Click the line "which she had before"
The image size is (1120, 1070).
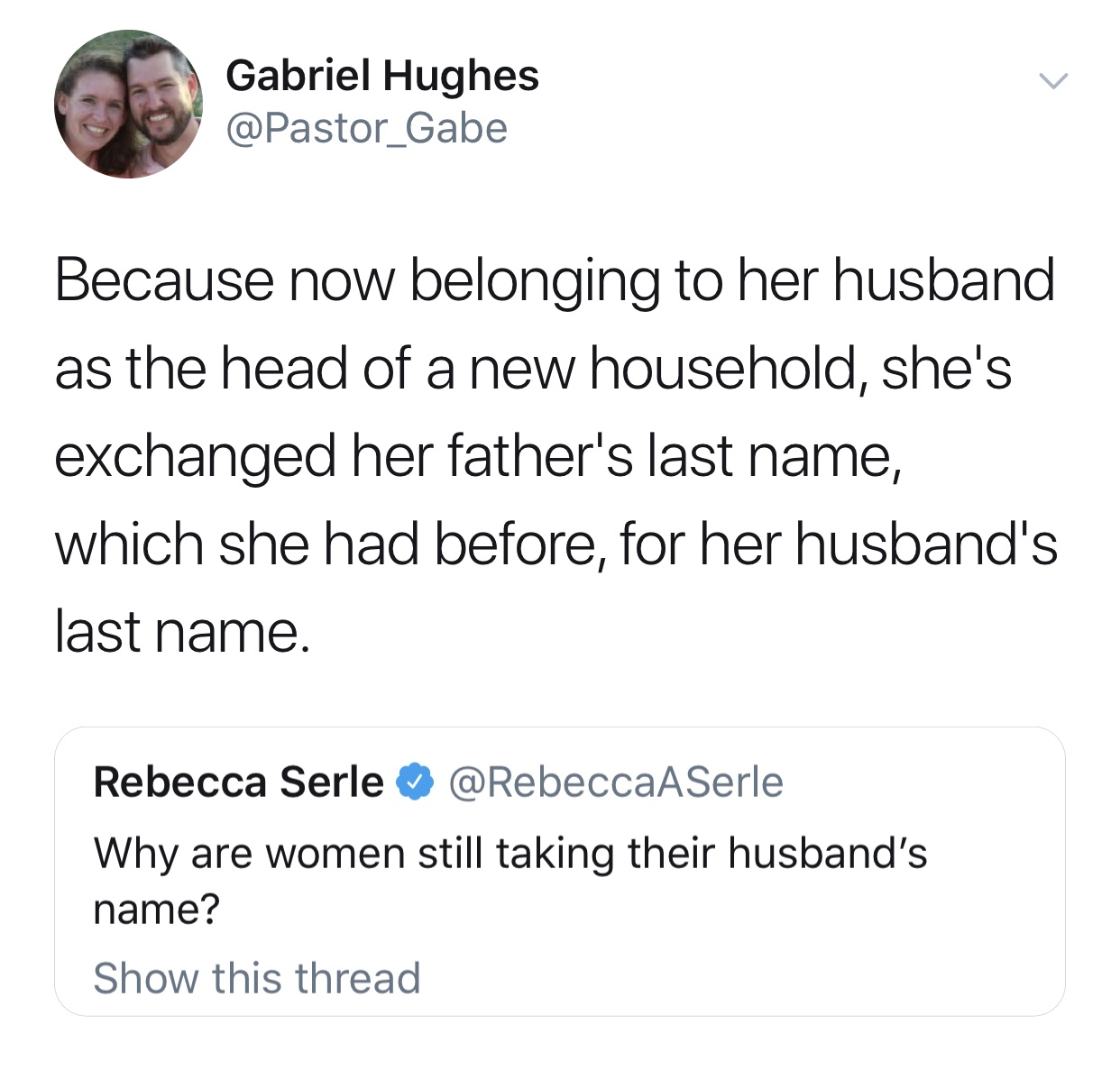coord(325,544)
